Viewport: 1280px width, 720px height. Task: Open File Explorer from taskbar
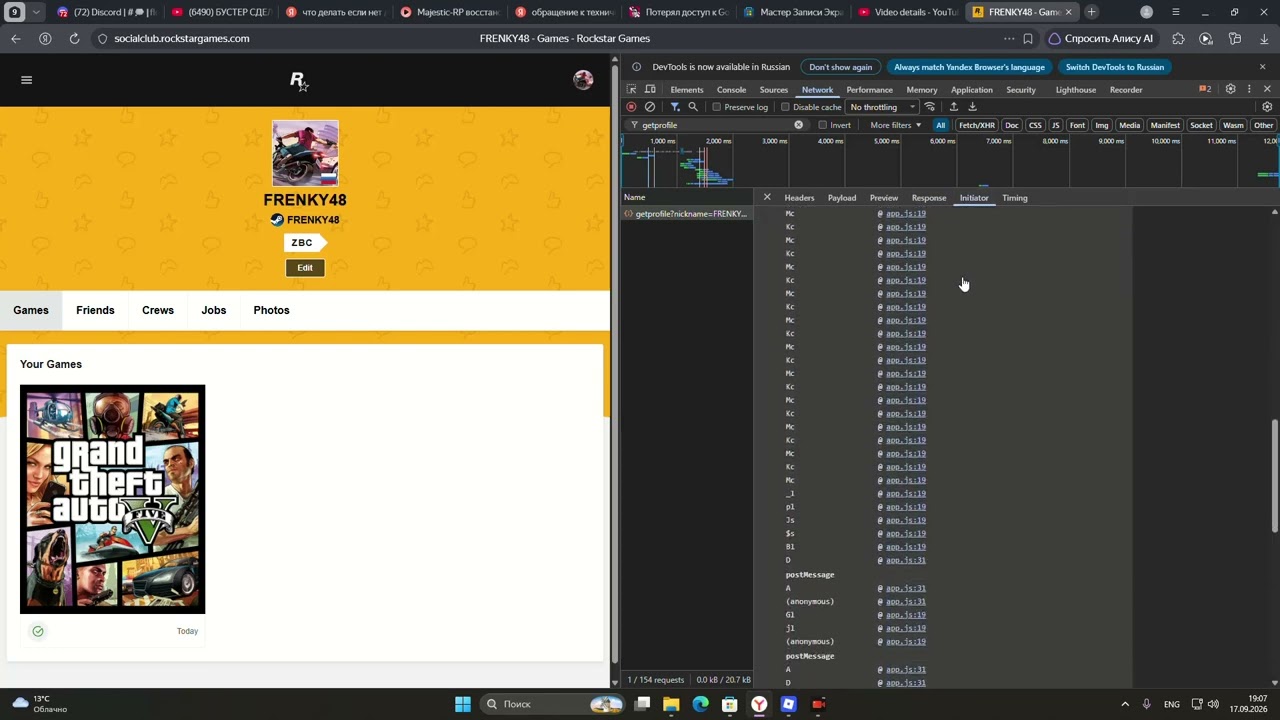click(x=671, y=704)
